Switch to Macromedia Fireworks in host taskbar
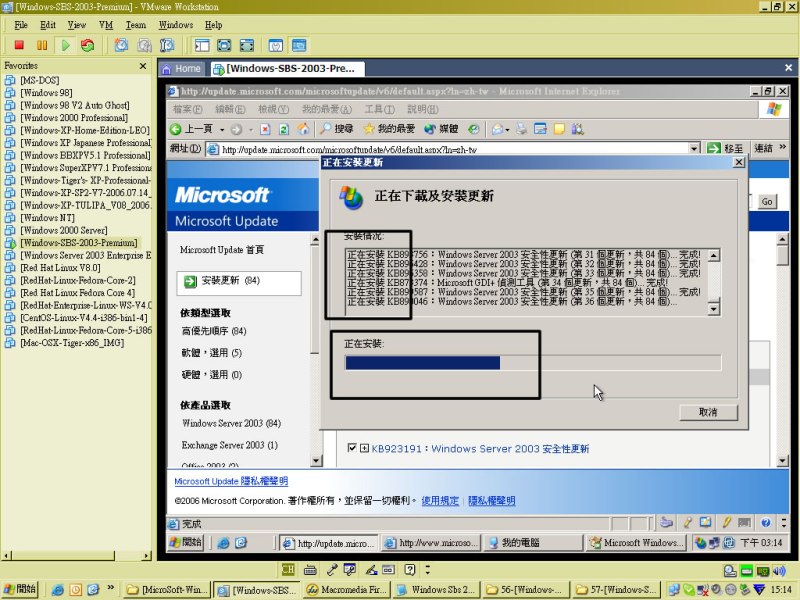 click(x=346, y=590)
